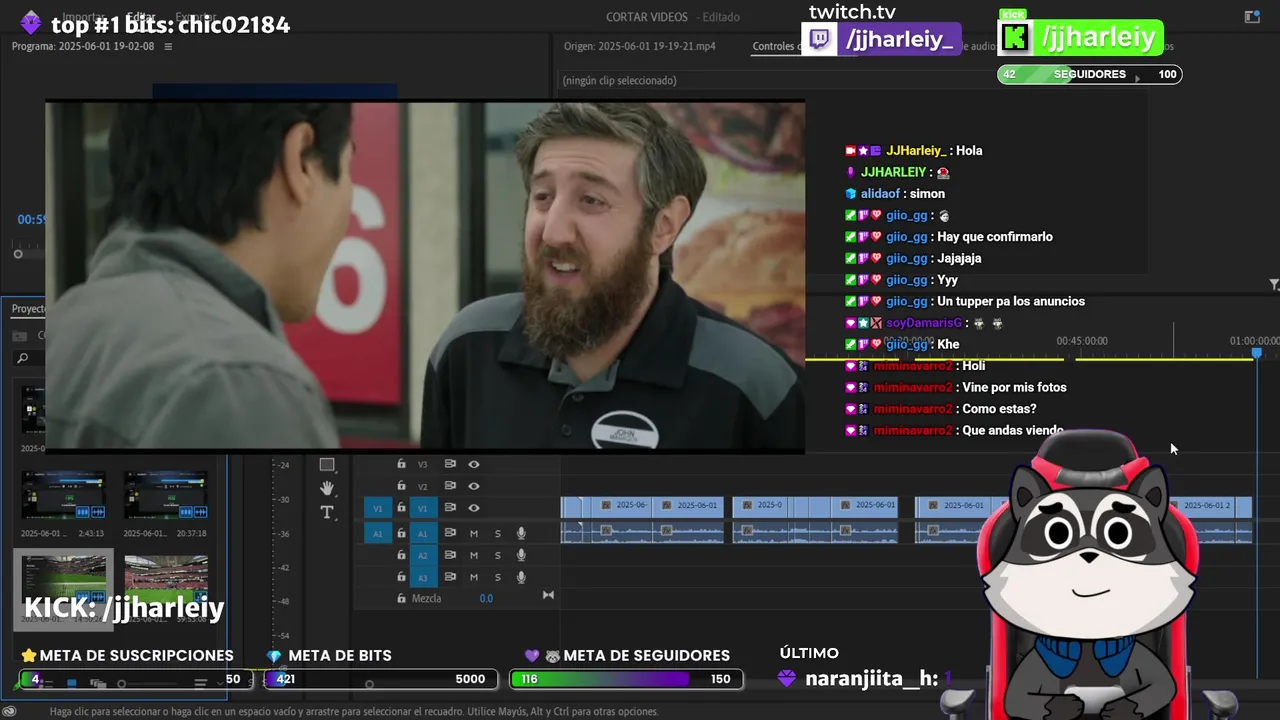Hide track V1 output with eye icon
The image size is (1280, 720).
click(x=474, y=508)
